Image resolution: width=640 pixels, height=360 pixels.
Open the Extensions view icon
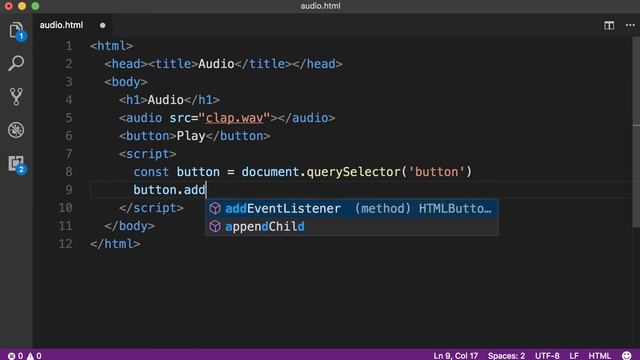point(16,164)
